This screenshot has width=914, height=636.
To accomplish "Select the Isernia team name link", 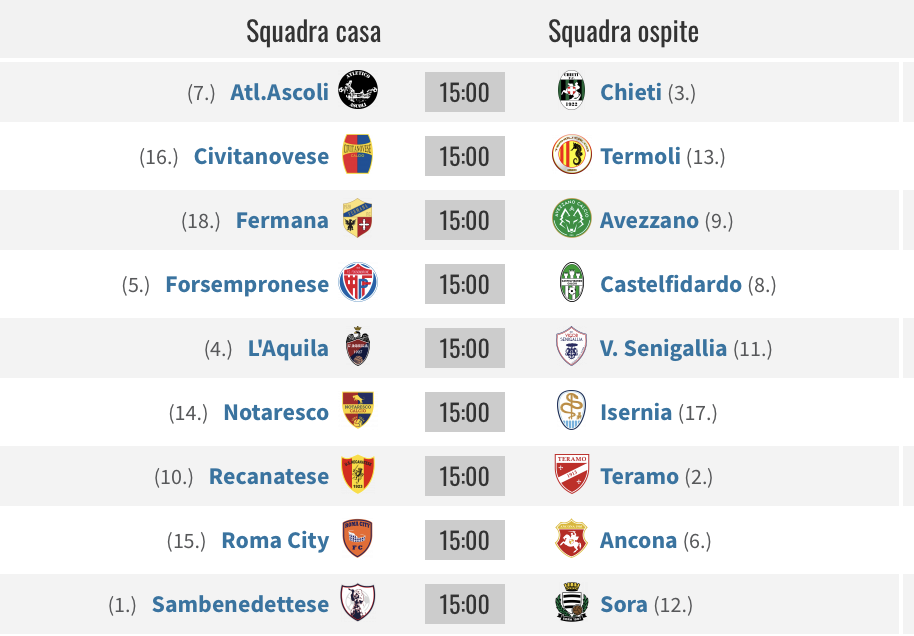I will click(x=636, y=413).
